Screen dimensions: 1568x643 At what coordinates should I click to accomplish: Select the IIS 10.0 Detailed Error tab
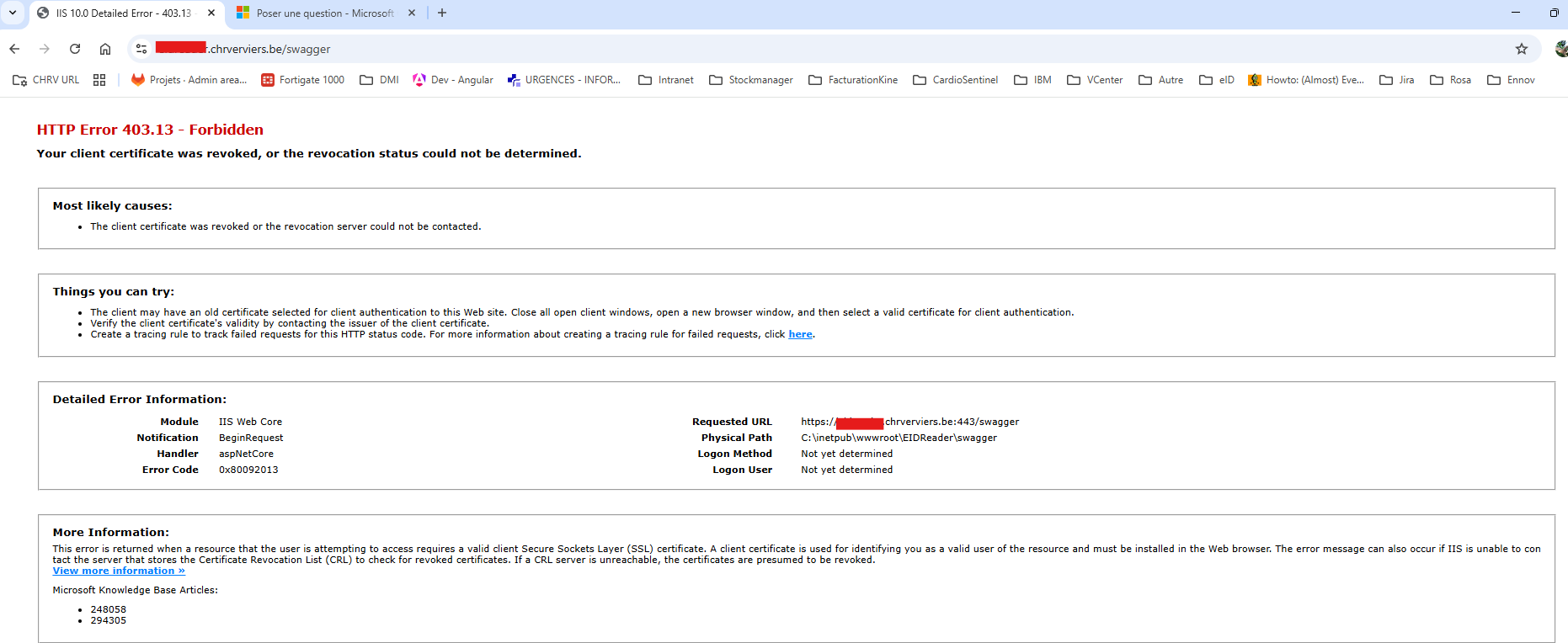point(127,13)
